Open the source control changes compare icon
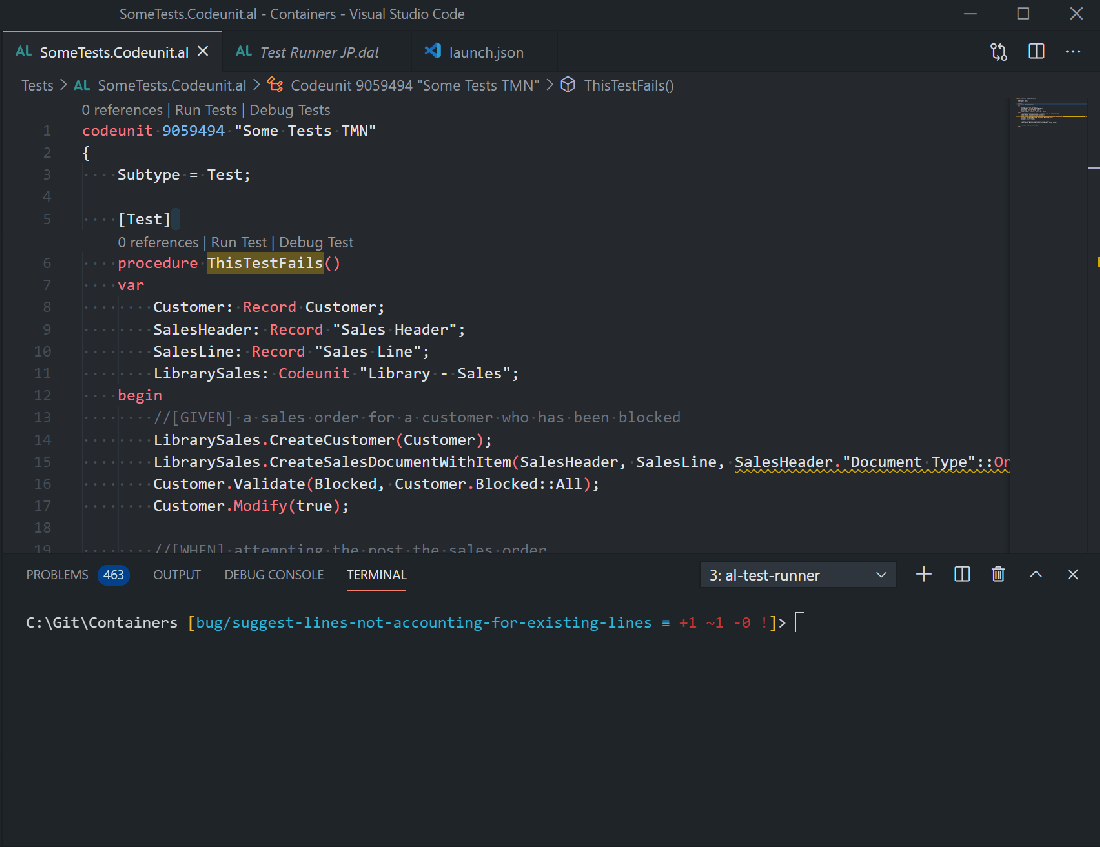The height and width of the screenshot is (847, 1100). coord(998,52)
